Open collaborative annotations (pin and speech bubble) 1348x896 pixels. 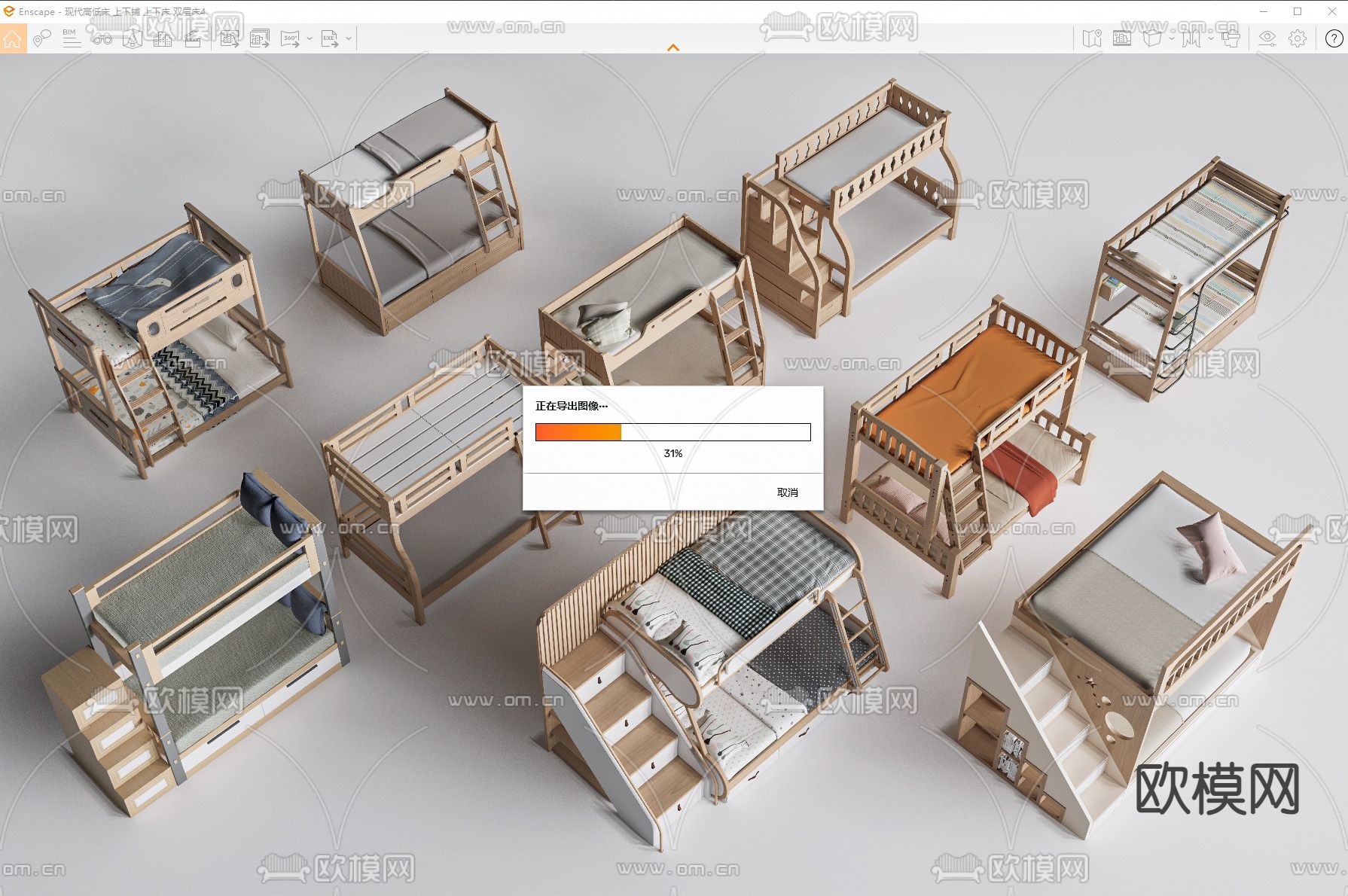tap(42, 38)
